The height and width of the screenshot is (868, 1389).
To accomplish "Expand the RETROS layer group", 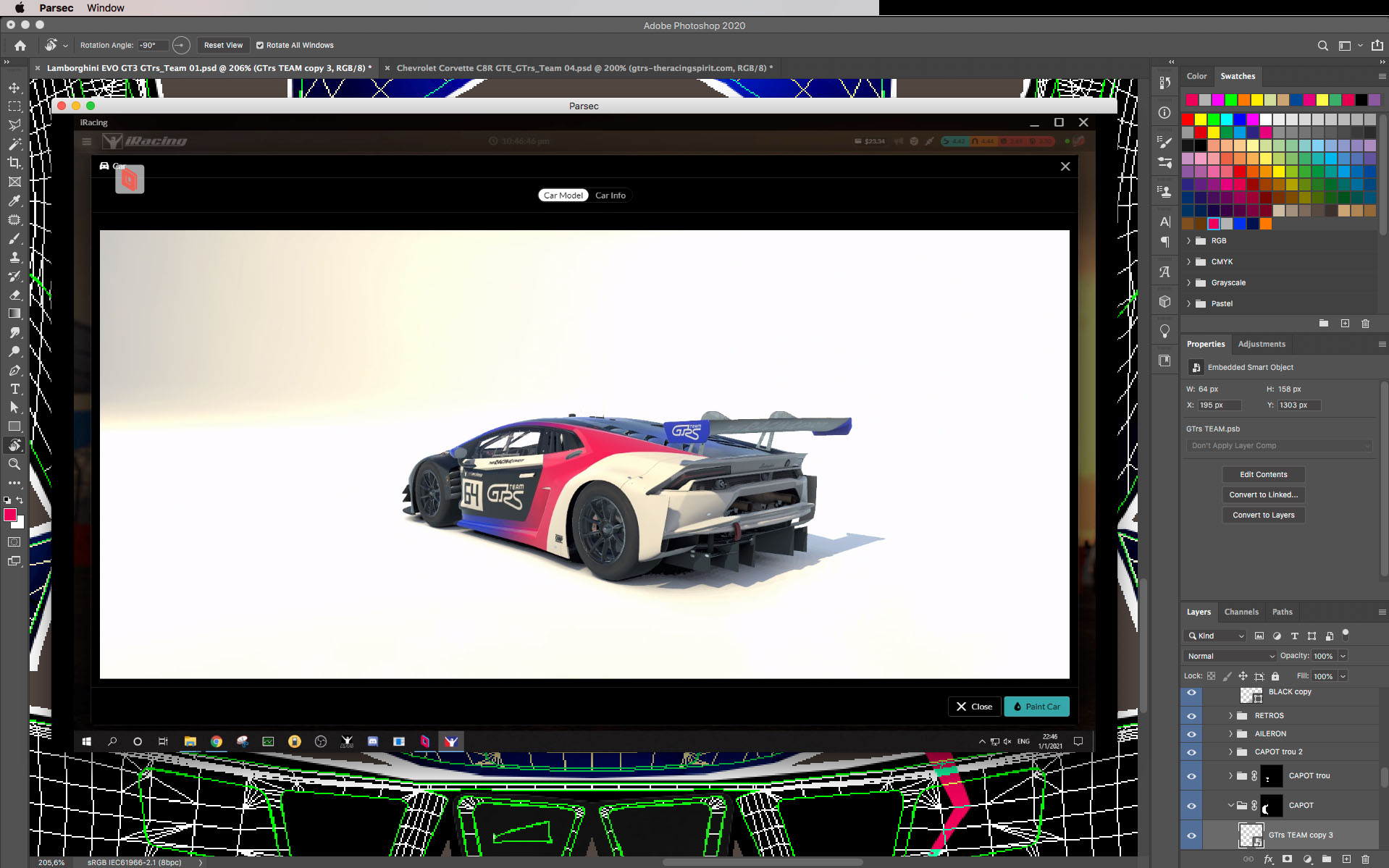I will point(1230,715).
